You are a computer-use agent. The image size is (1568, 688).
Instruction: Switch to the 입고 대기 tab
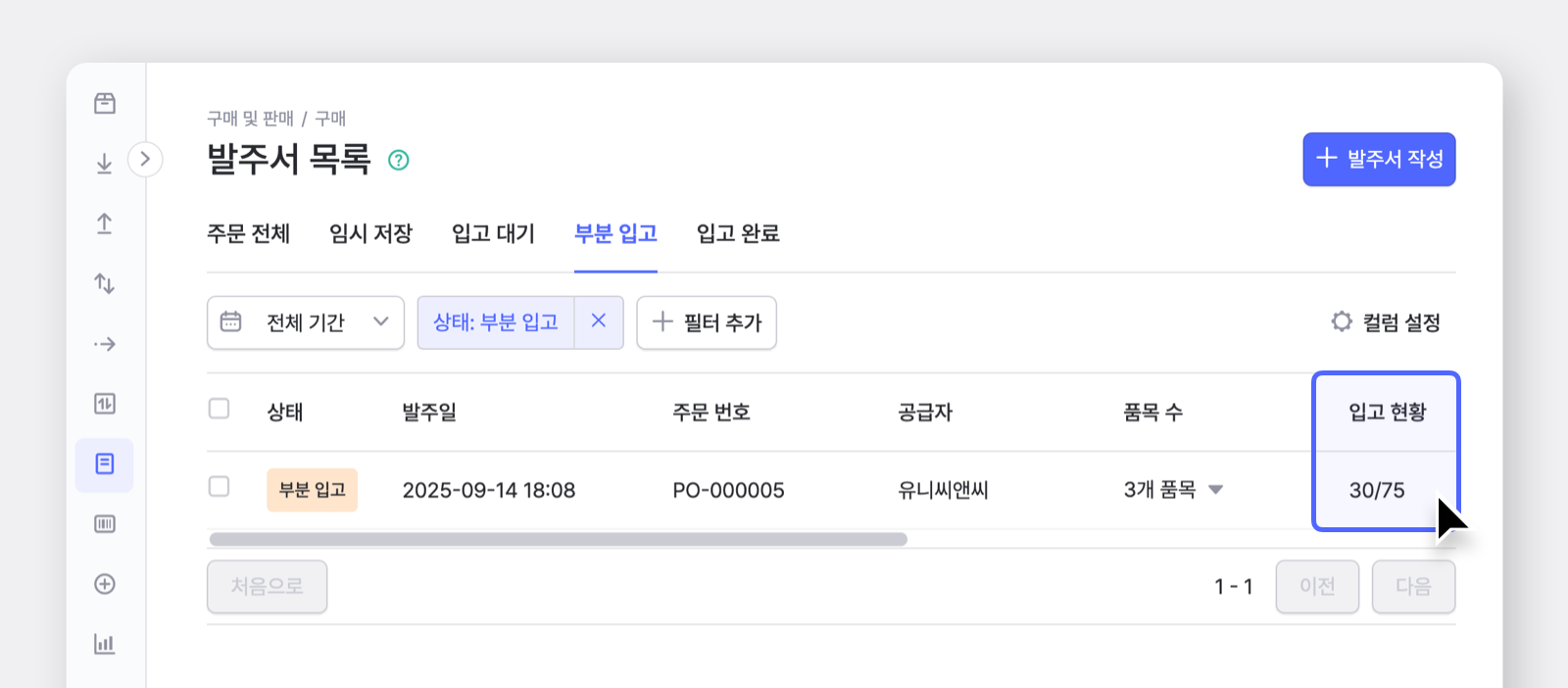click(x=493, y=233)
